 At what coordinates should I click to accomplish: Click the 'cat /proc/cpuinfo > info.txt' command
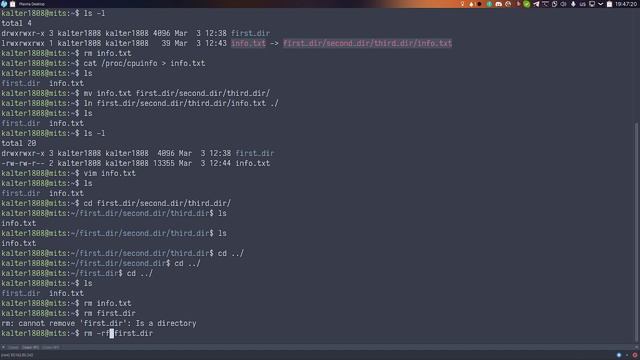coord(144,63)
